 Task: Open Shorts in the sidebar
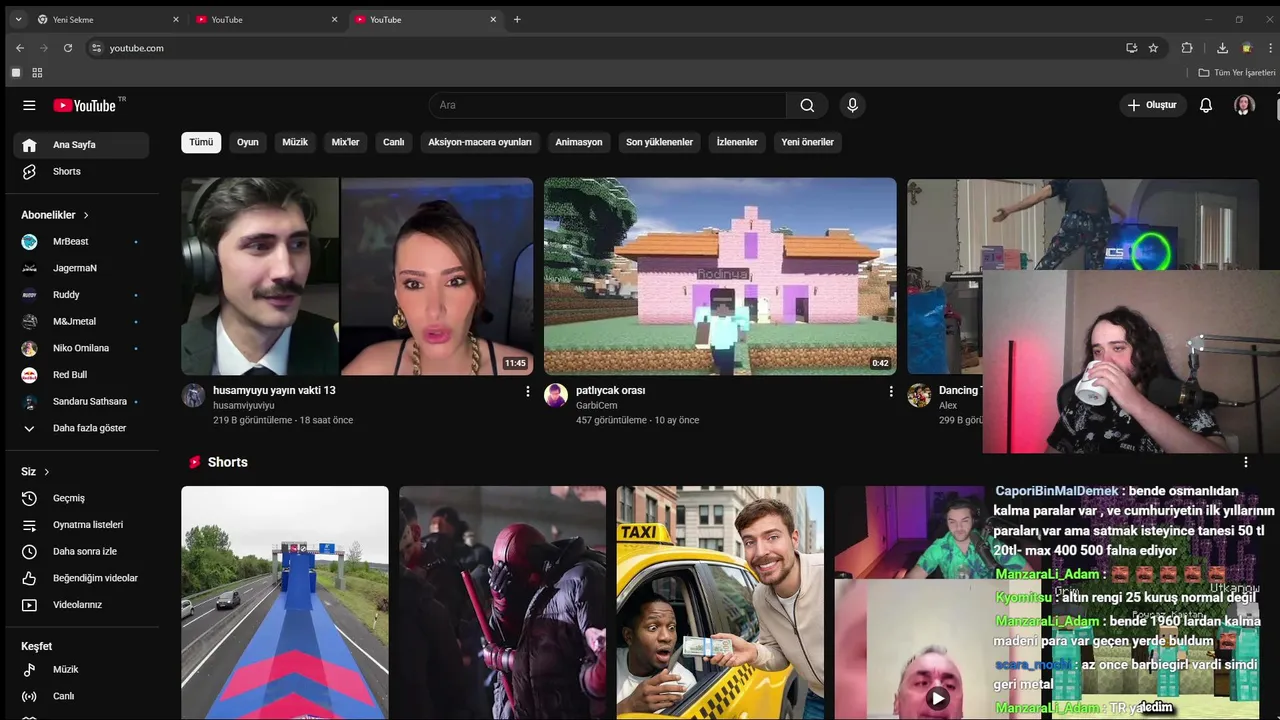(81, 171)
